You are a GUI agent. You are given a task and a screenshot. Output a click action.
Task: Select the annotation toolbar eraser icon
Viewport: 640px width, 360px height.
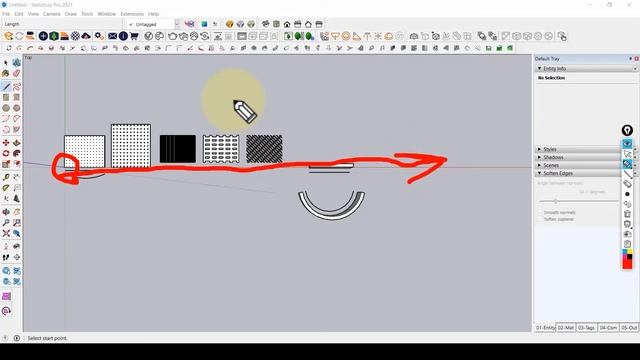click(627, 184)
